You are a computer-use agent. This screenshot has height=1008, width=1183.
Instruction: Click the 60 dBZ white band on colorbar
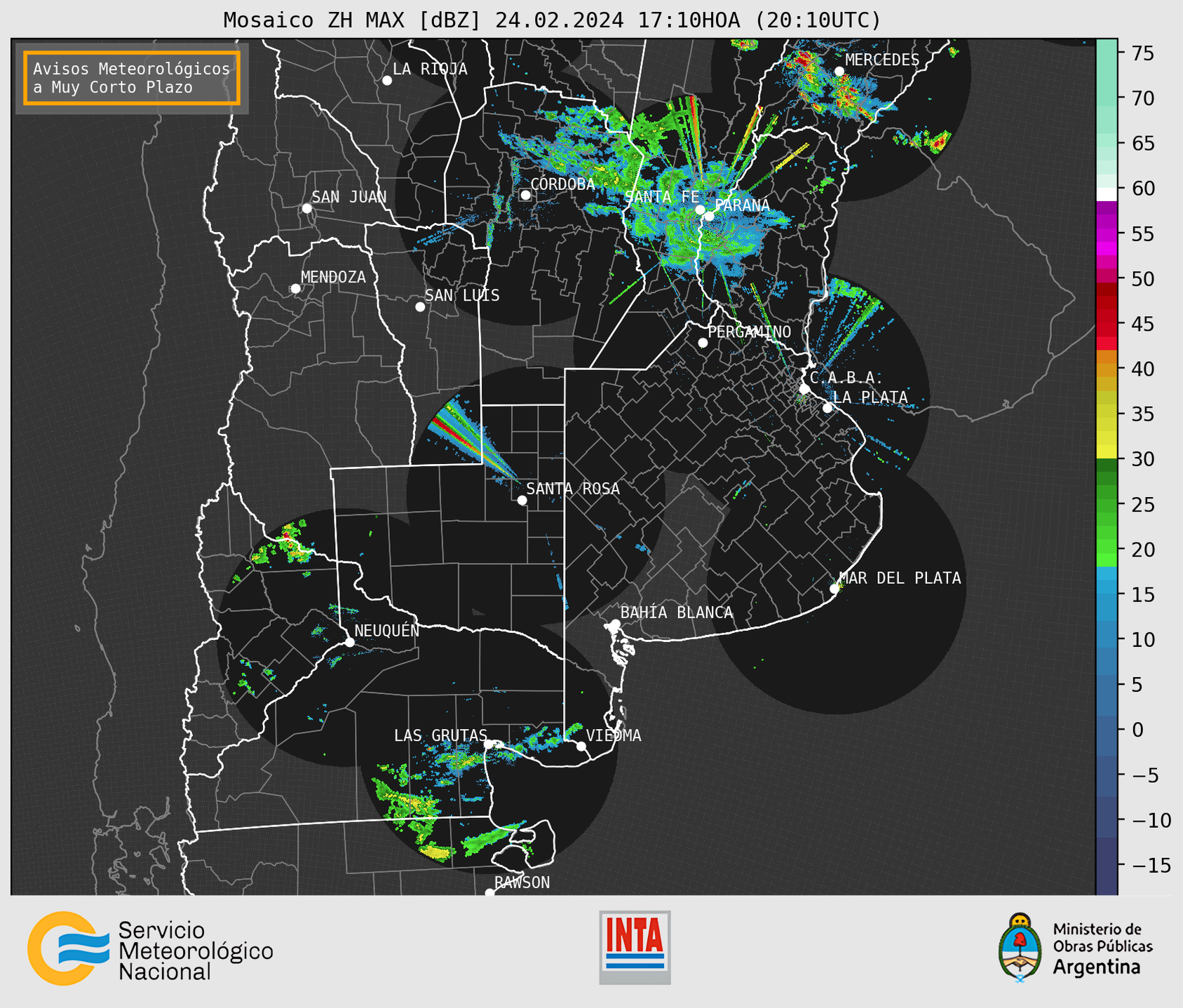pos(1107,194)
